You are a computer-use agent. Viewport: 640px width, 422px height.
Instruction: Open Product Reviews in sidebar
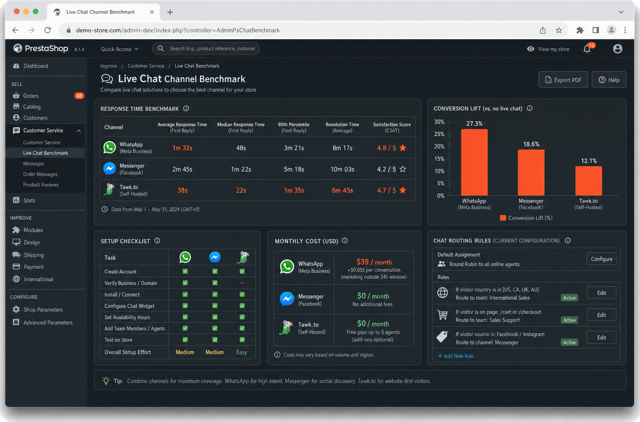[41, 185]
